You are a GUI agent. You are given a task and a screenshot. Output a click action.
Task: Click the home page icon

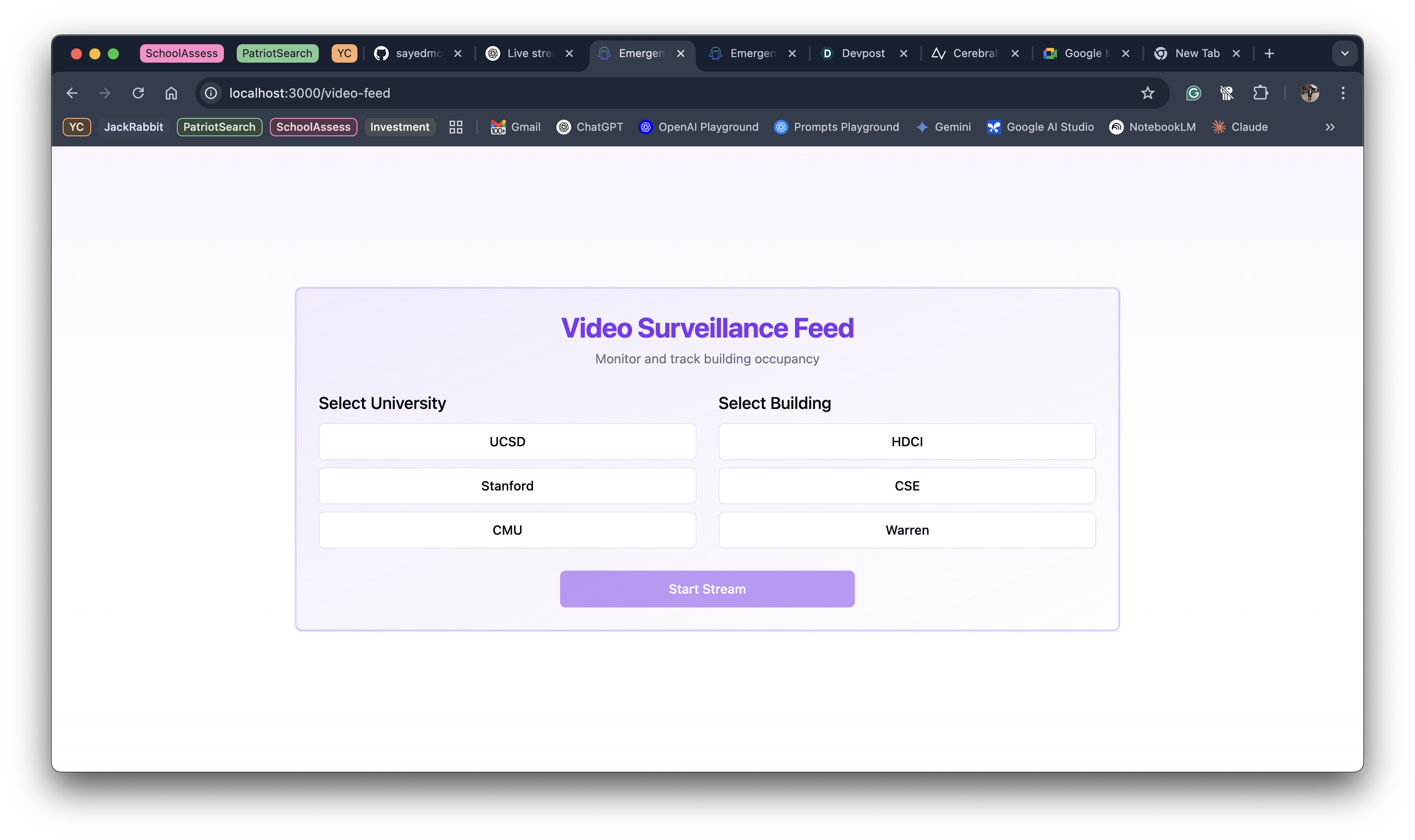click(x=171, y=93)
